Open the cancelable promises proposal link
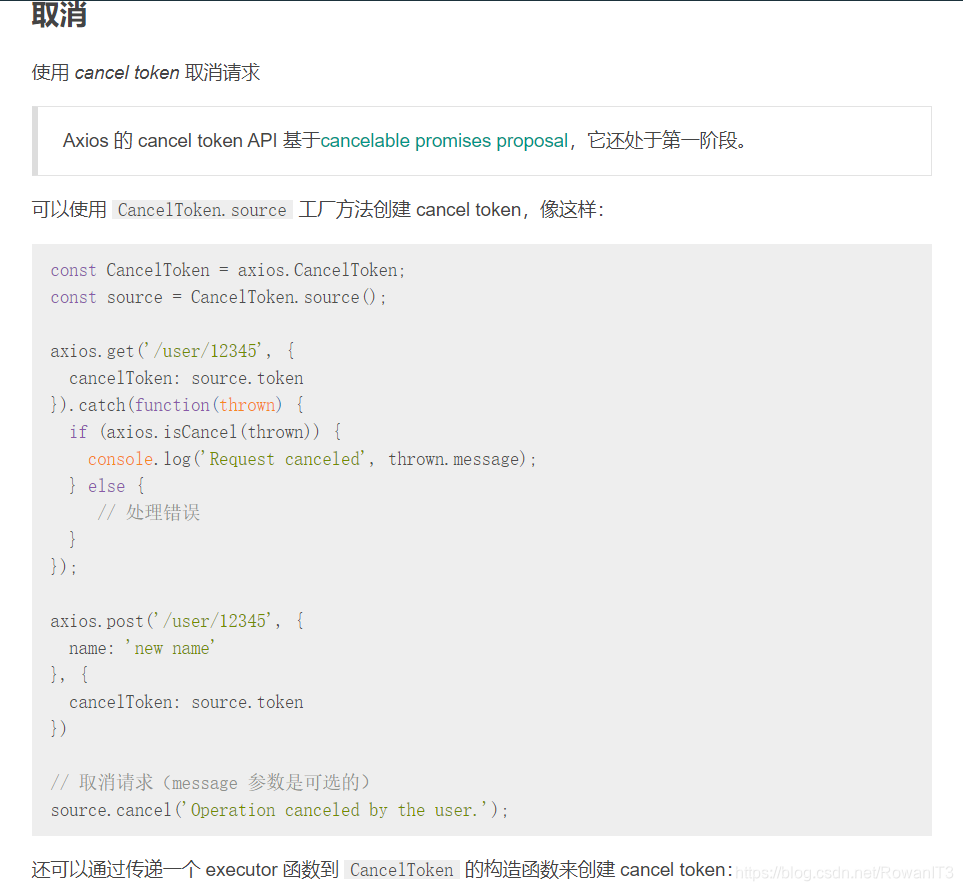Screen dimensions: 963x891 (444, 141)
